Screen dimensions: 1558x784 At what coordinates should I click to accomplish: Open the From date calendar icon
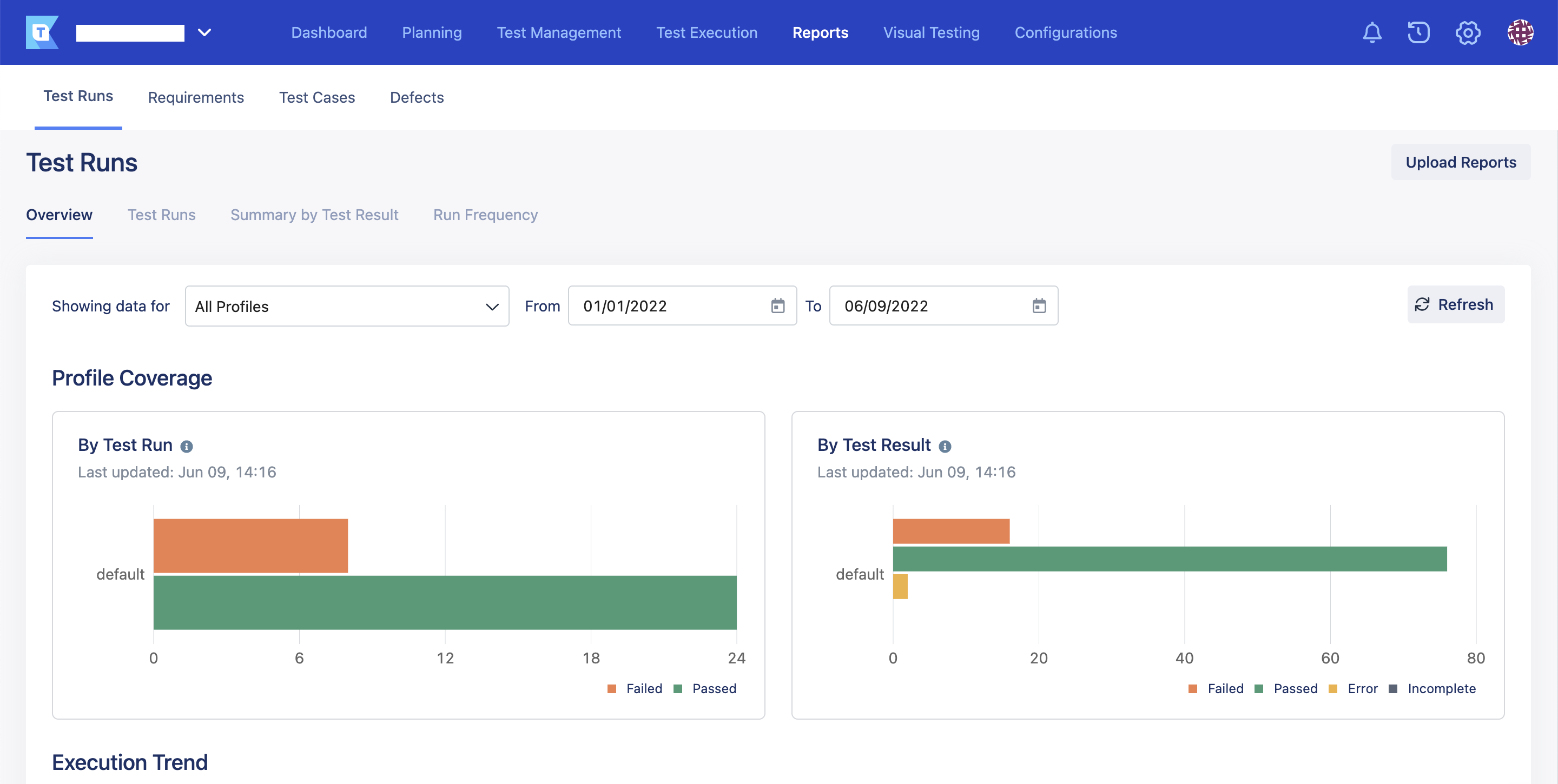(778, 306)
